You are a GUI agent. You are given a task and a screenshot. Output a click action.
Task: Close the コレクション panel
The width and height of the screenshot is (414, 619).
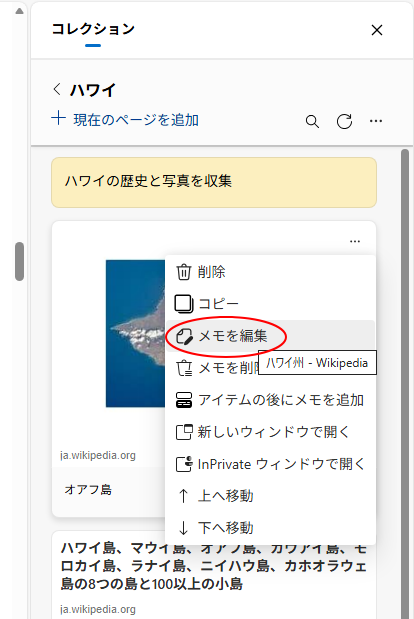click(377, 30)
